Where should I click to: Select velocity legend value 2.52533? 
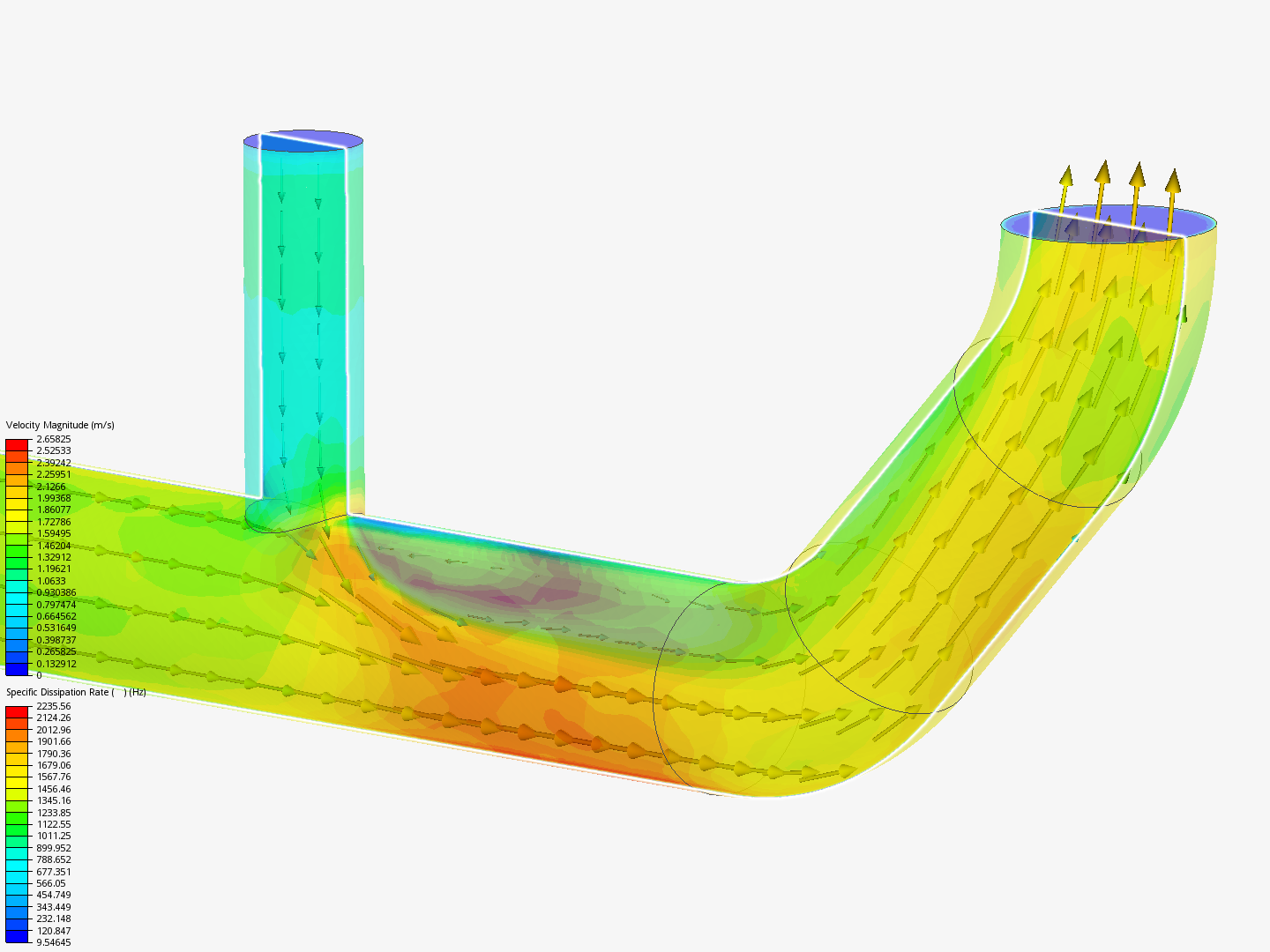pos(54,450)
